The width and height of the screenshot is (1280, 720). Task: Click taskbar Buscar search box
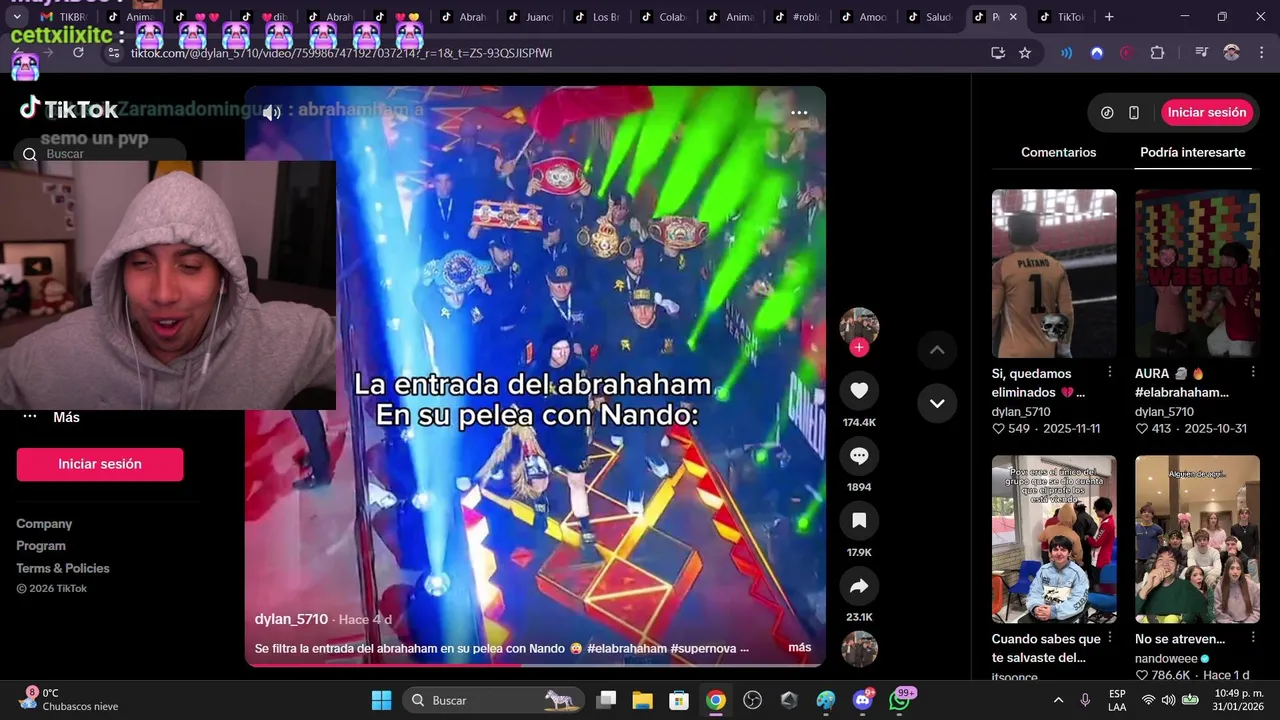(x=492, y=700)
